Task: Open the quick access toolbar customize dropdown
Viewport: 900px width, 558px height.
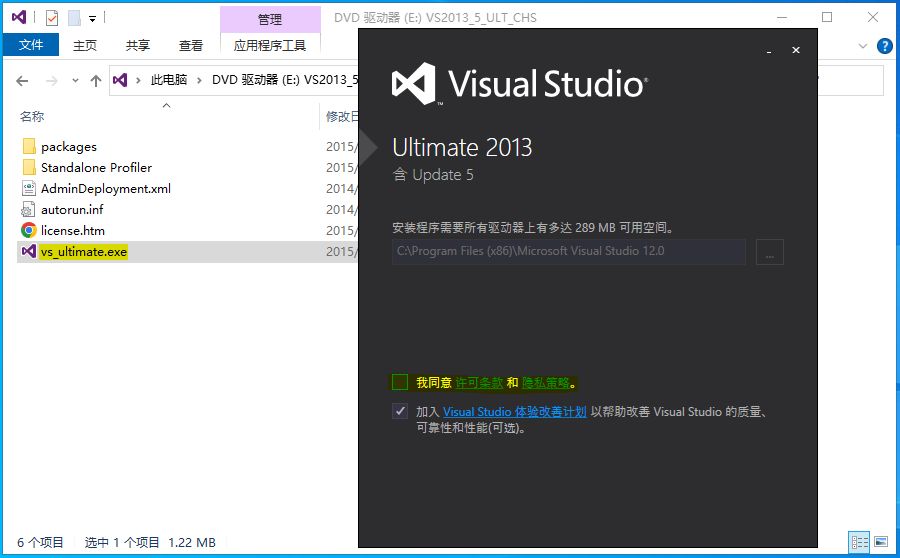Action: point(92,18)
